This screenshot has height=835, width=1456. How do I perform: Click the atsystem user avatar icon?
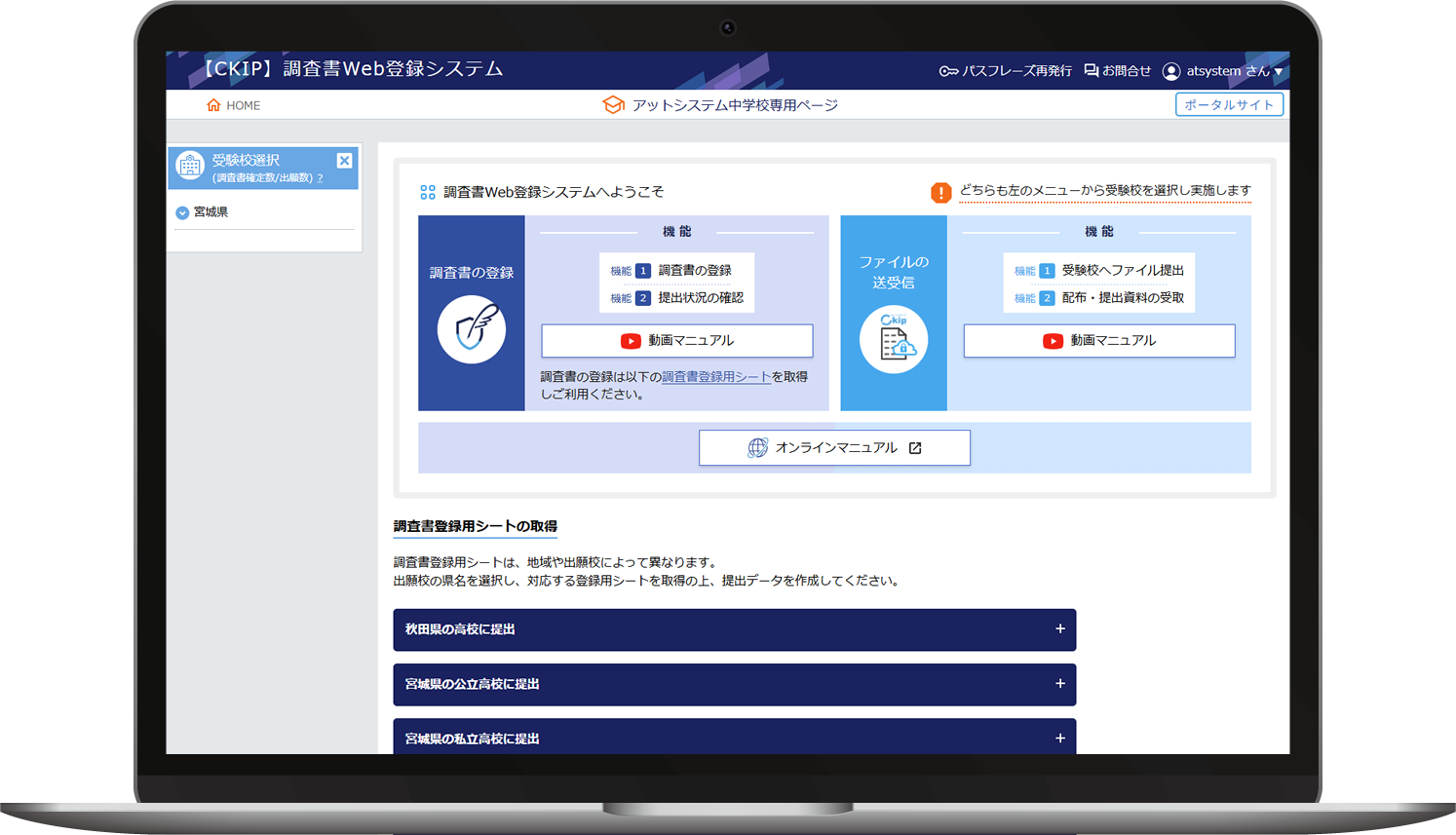tap(1171, 71)
